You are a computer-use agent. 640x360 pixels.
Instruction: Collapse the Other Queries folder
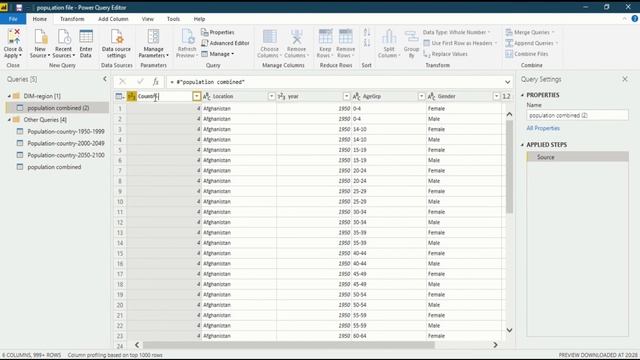tap(9, 120)
